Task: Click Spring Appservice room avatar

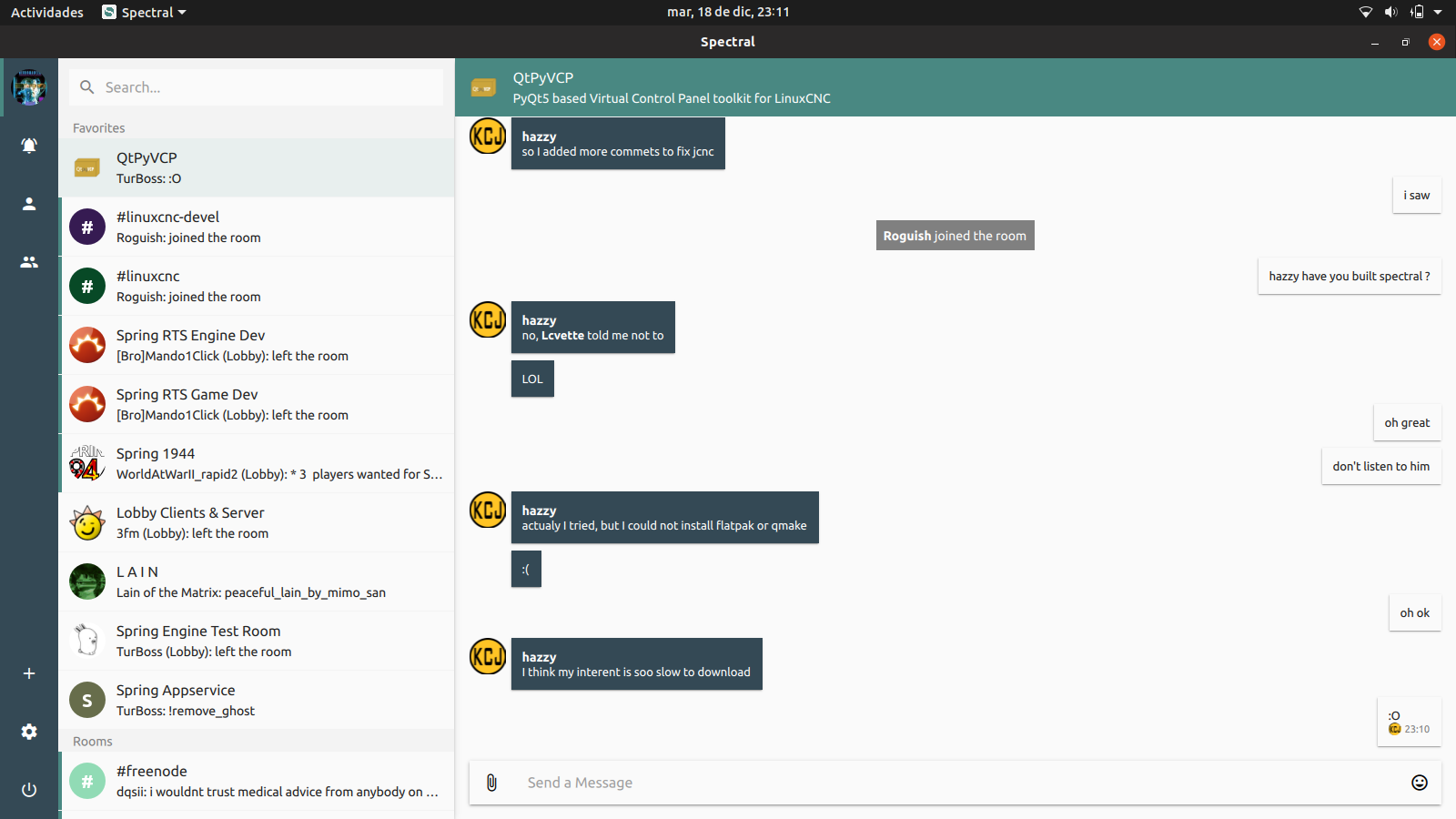Action: [87, 700]
